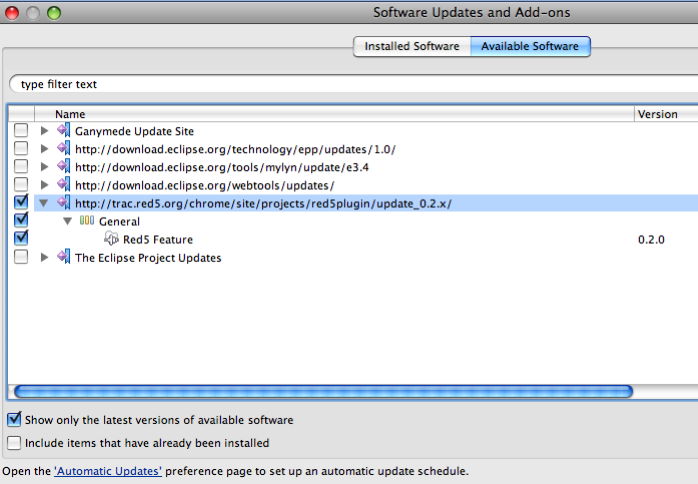
Task: Expand the Ganymede Update Site node
Action: [x=44, y=131]
